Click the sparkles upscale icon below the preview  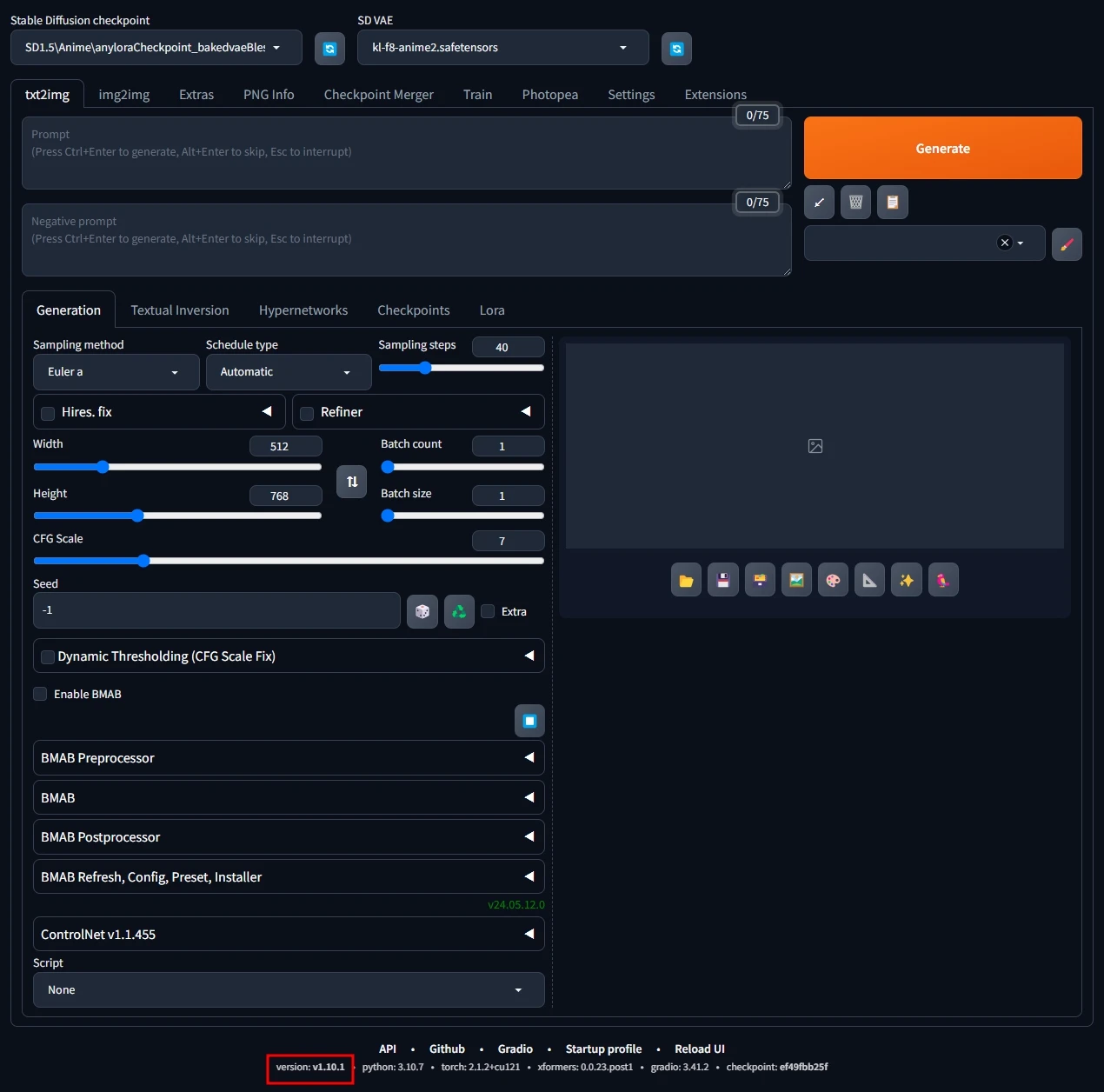click(907, 580)
